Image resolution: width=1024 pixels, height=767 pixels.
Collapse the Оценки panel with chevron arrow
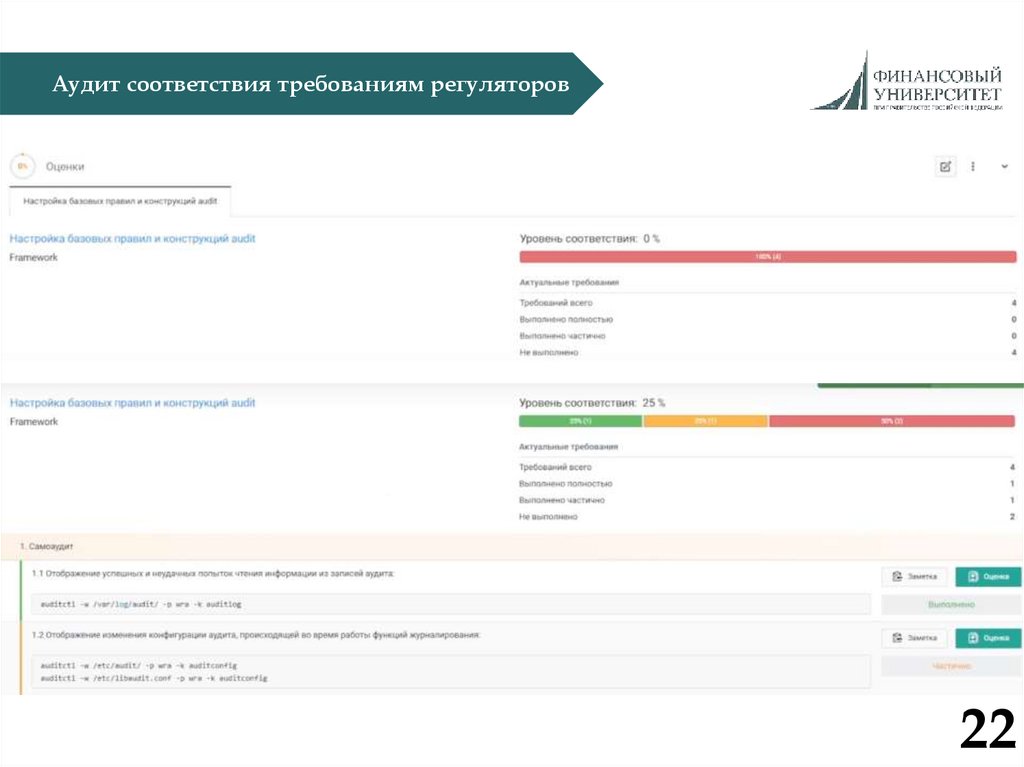[1004, 167]
